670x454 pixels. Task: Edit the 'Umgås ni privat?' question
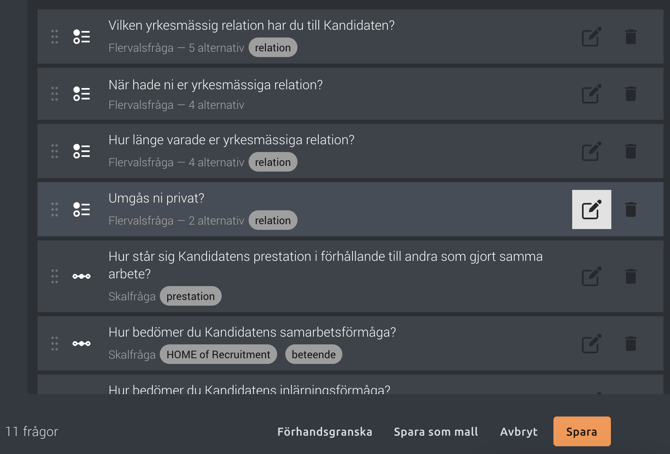click(591, 209)
